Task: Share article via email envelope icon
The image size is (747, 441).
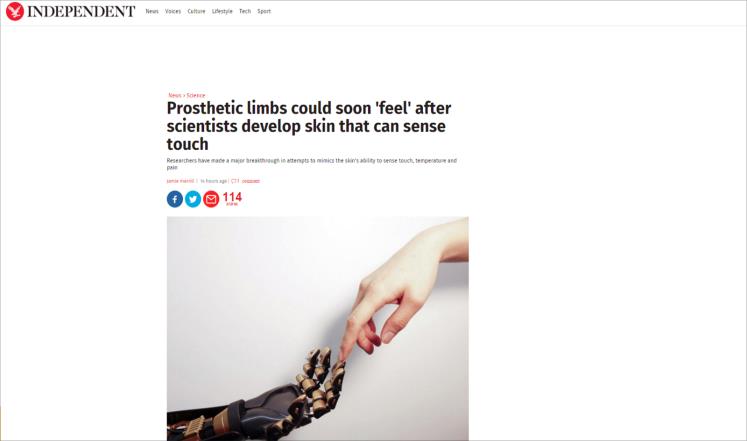Action: [x=211, y=199]
